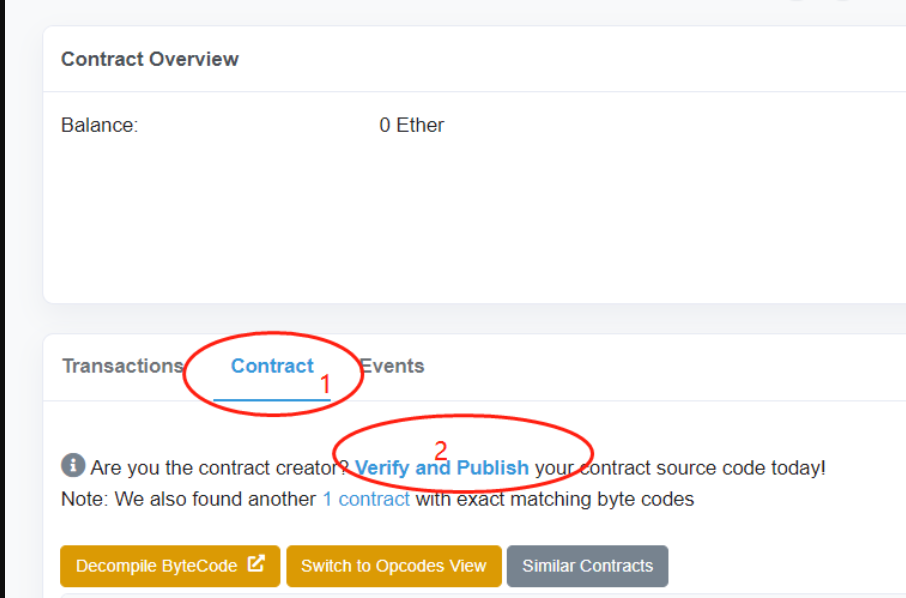Click the 'your contract source code today!' text
Screen dimensions: 906x598
coord(680,467)
